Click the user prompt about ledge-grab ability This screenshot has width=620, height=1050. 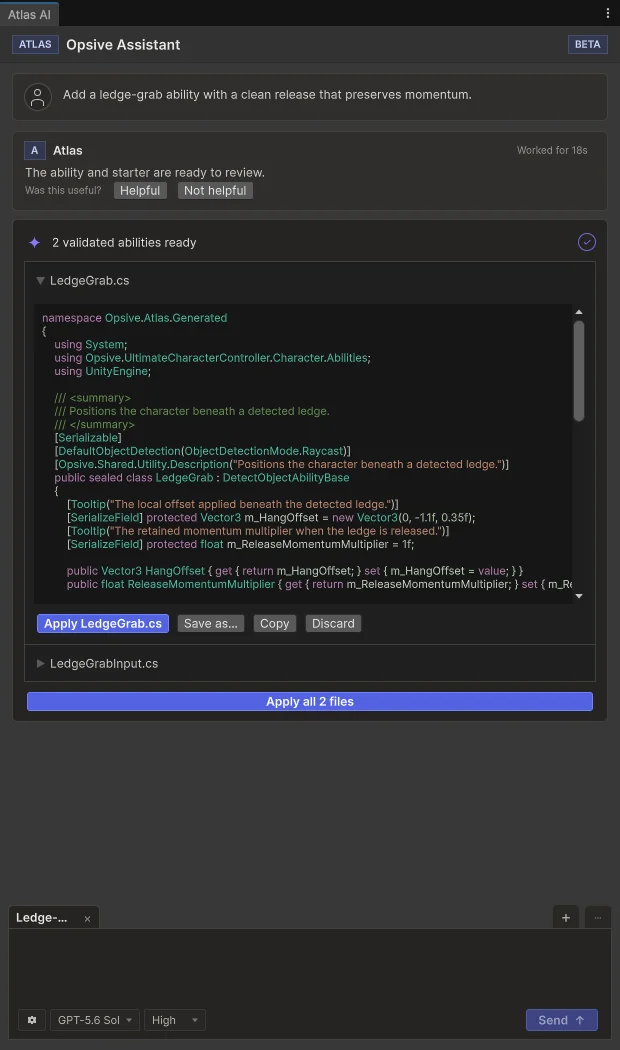click(x=267, y=94)
